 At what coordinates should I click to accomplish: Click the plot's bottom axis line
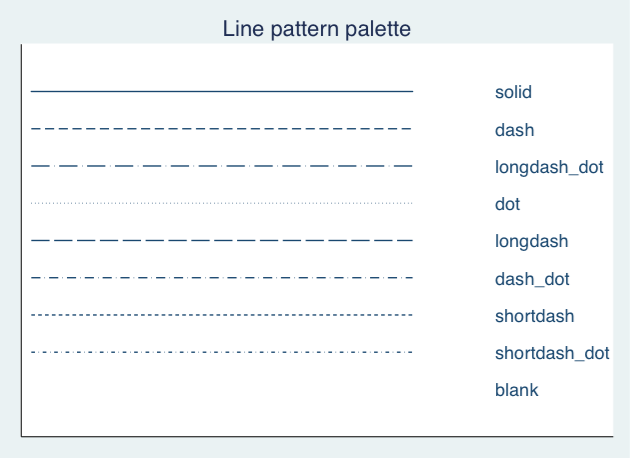[317, 436]
